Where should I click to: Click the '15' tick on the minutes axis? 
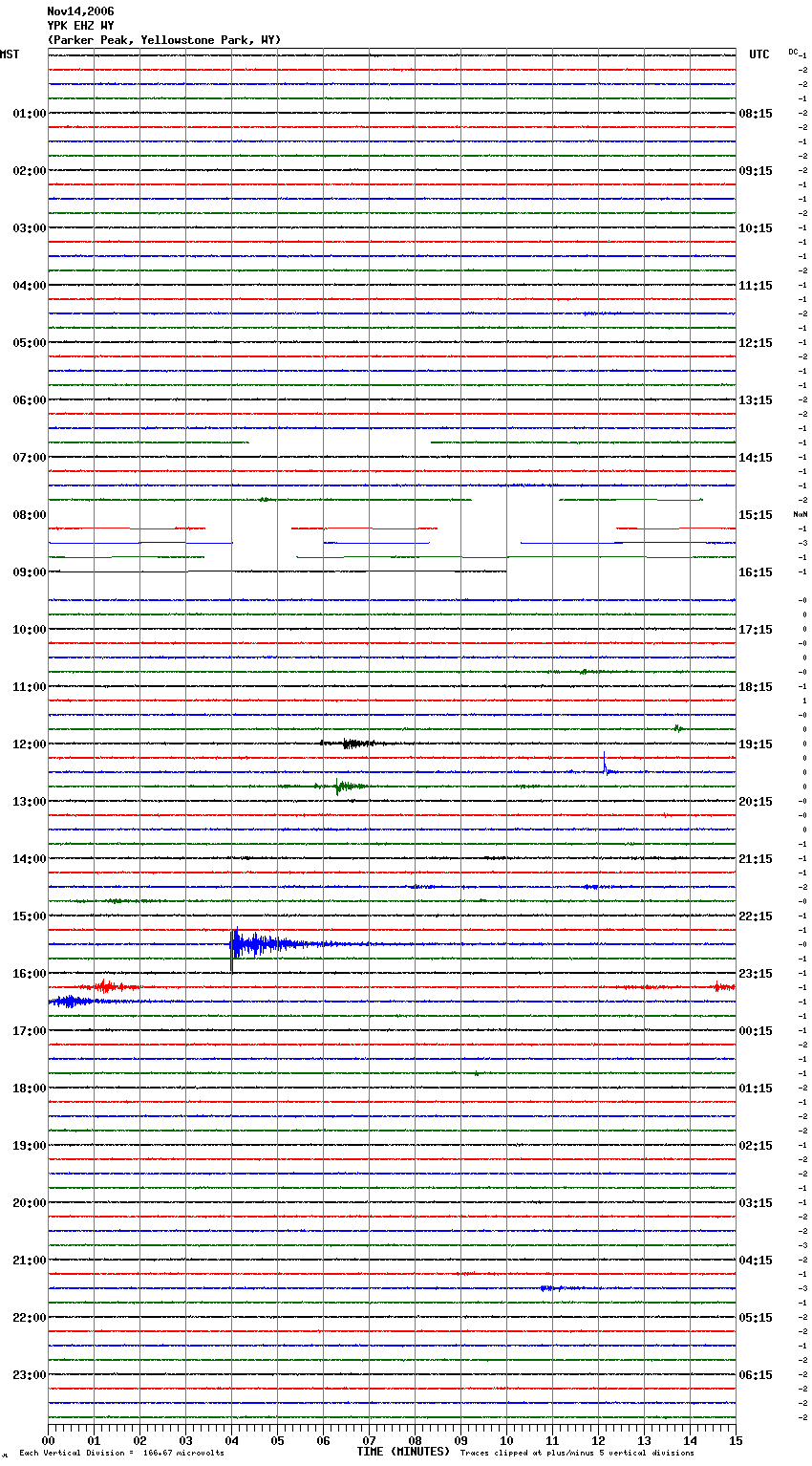click(736, 1440)
